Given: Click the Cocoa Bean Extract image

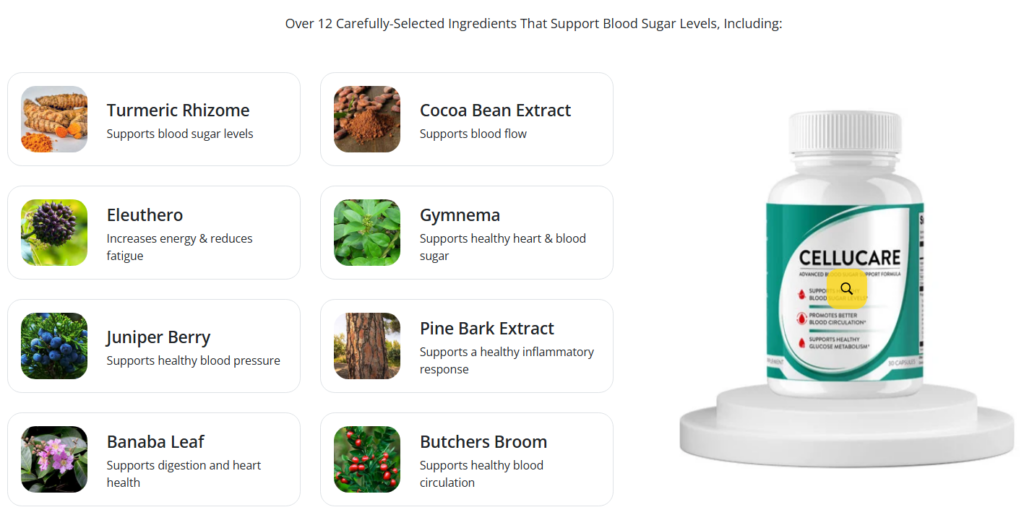Looking at the screenshot, I should pos(367,119).
